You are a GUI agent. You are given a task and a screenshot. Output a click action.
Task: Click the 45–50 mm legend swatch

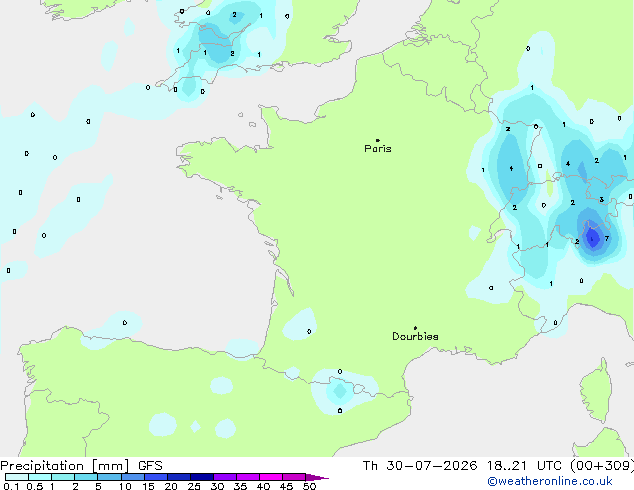(294, 477)
